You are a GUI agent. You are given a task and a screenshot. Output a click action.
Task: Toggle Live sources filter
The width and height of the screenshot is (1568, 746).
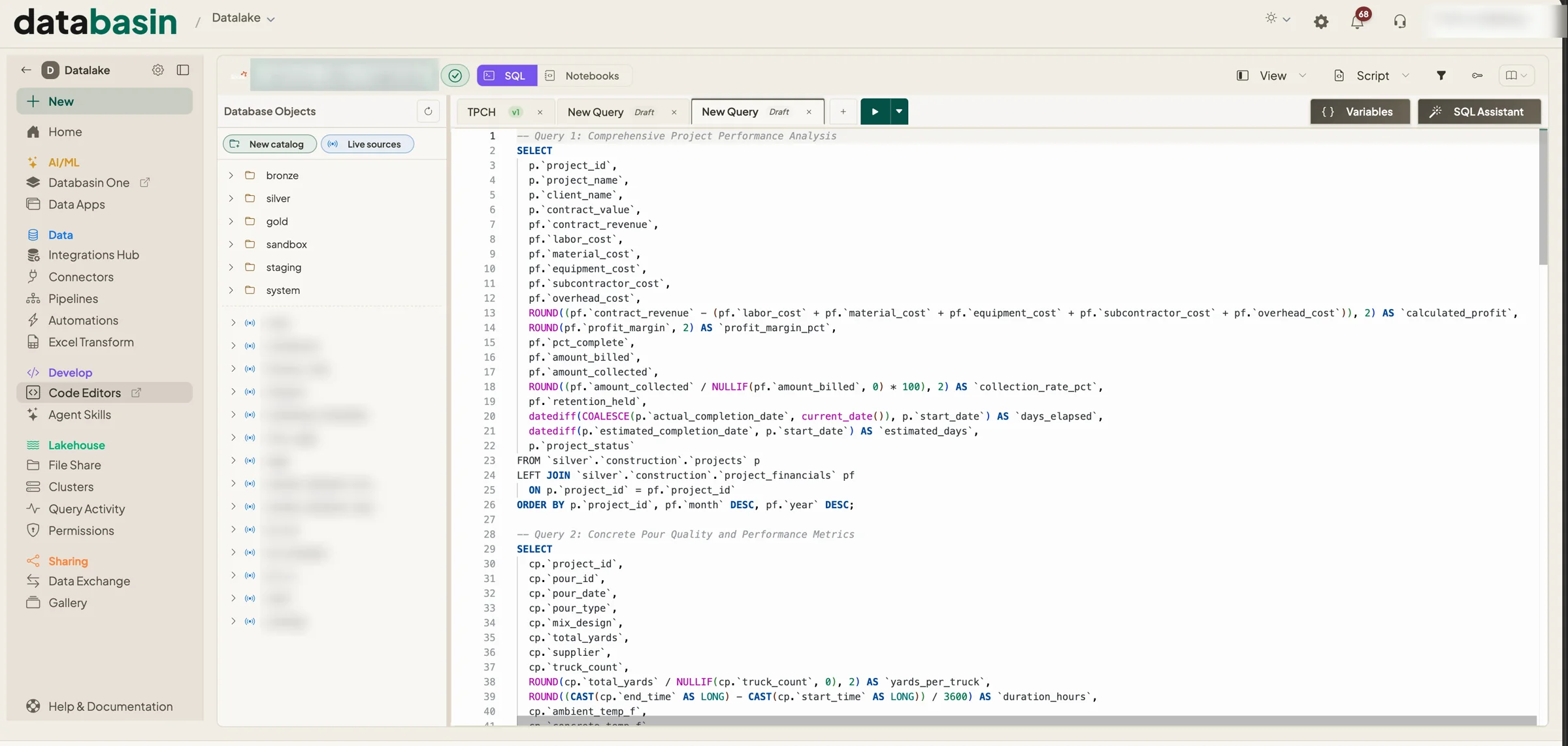367,144
